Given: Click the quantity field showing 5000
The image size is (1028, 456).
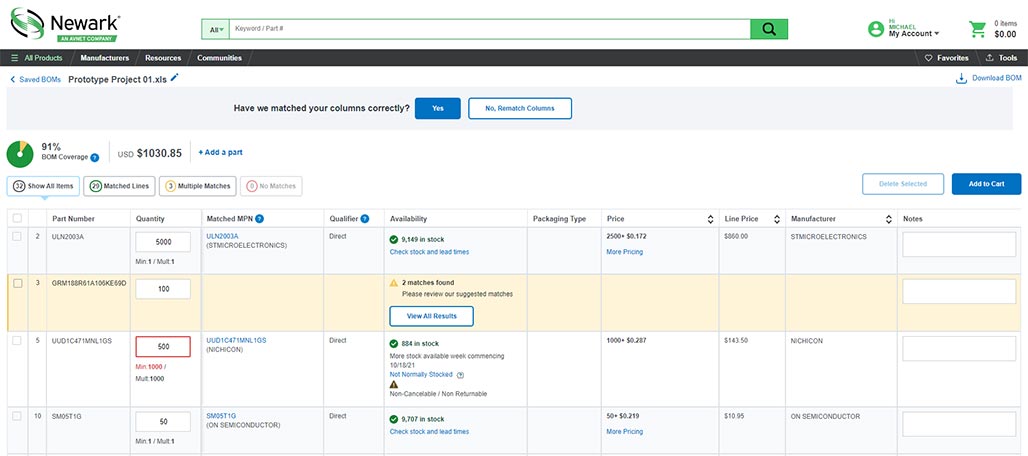Looking at the screenshot, I should click(x=163, y=242).
